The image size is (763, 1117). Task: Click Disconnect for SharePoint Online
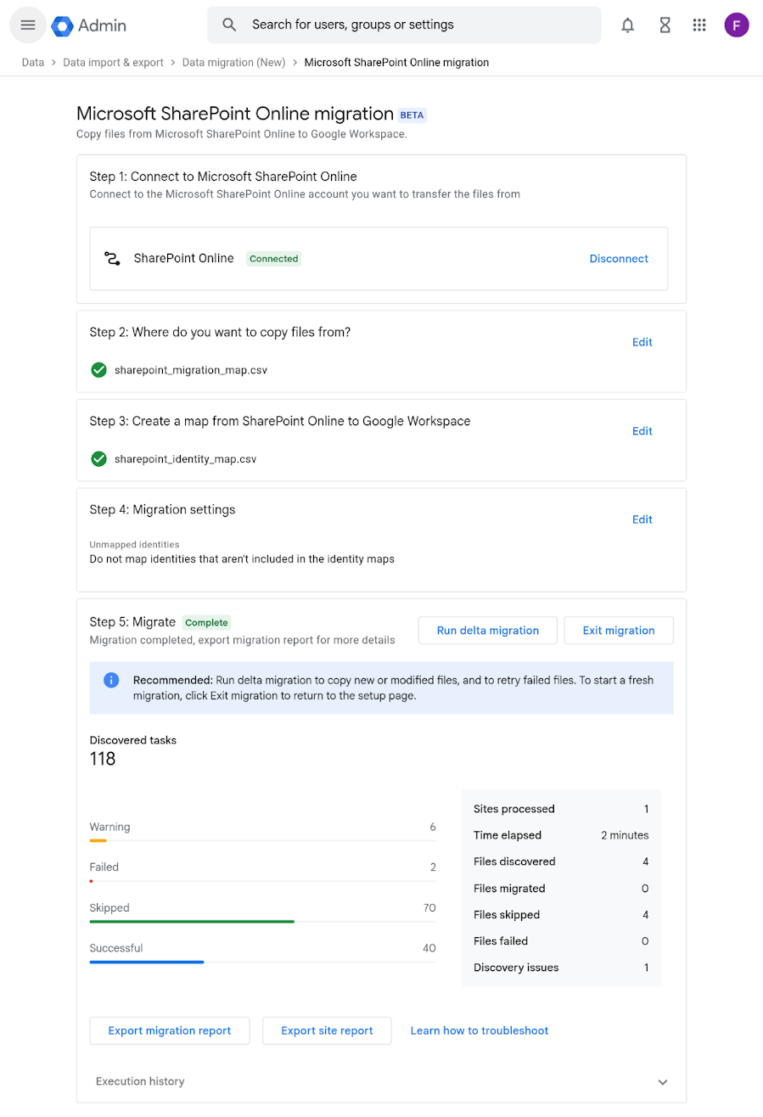[x=618, y=259]
